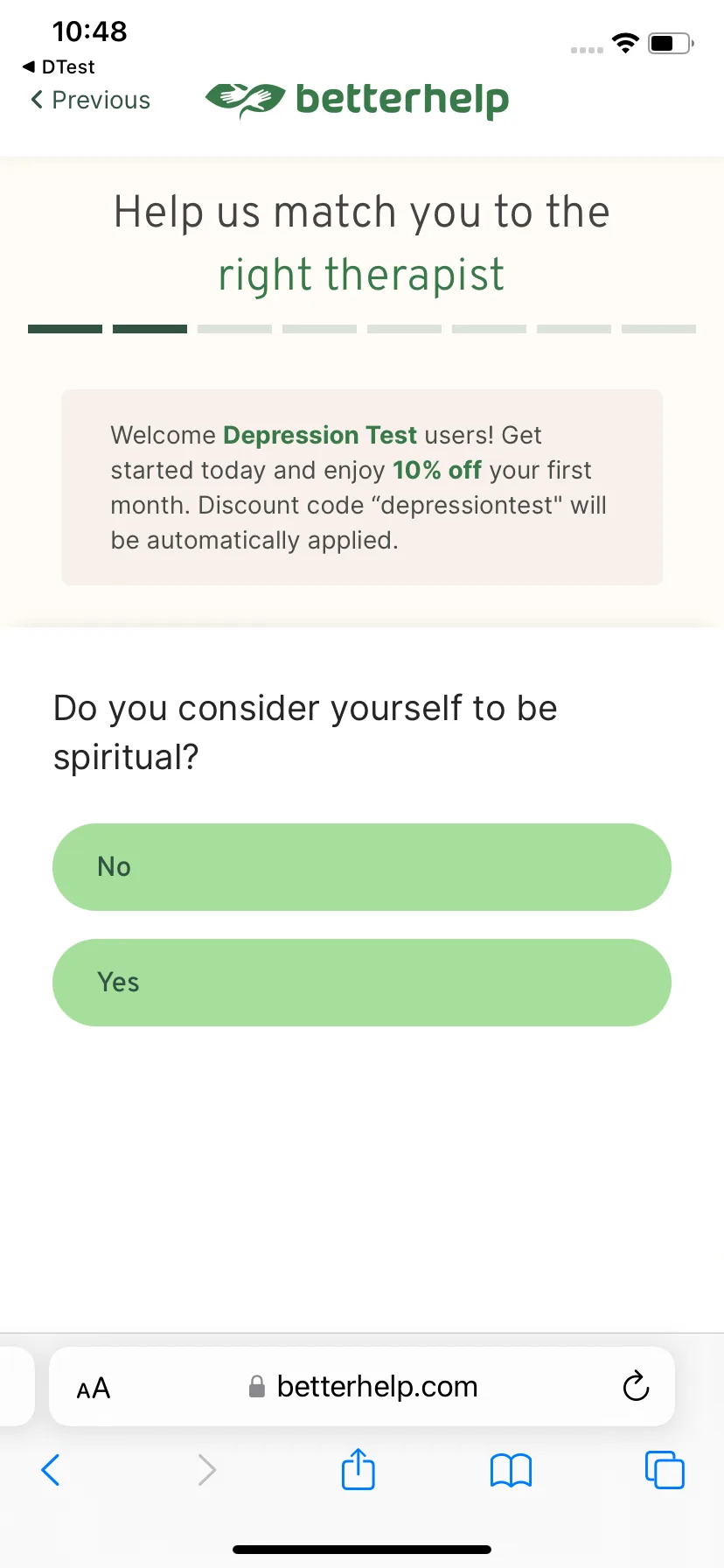The image size is (724, 1568).
Task: Click the betterhelp leaf logo
Action: pyautogui.click(x=245, y=100)
